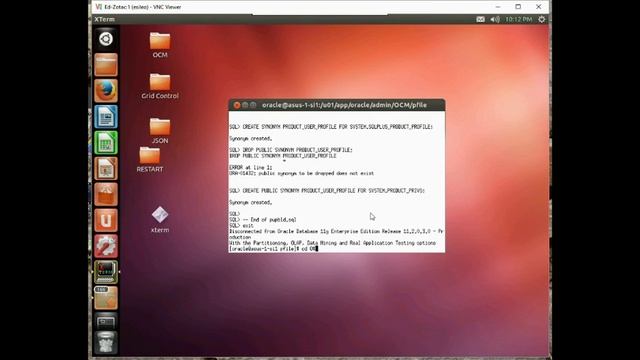Open LibreOffice Calc from launcher
This screenshot has width=640, height=360.
coord(106,142)
